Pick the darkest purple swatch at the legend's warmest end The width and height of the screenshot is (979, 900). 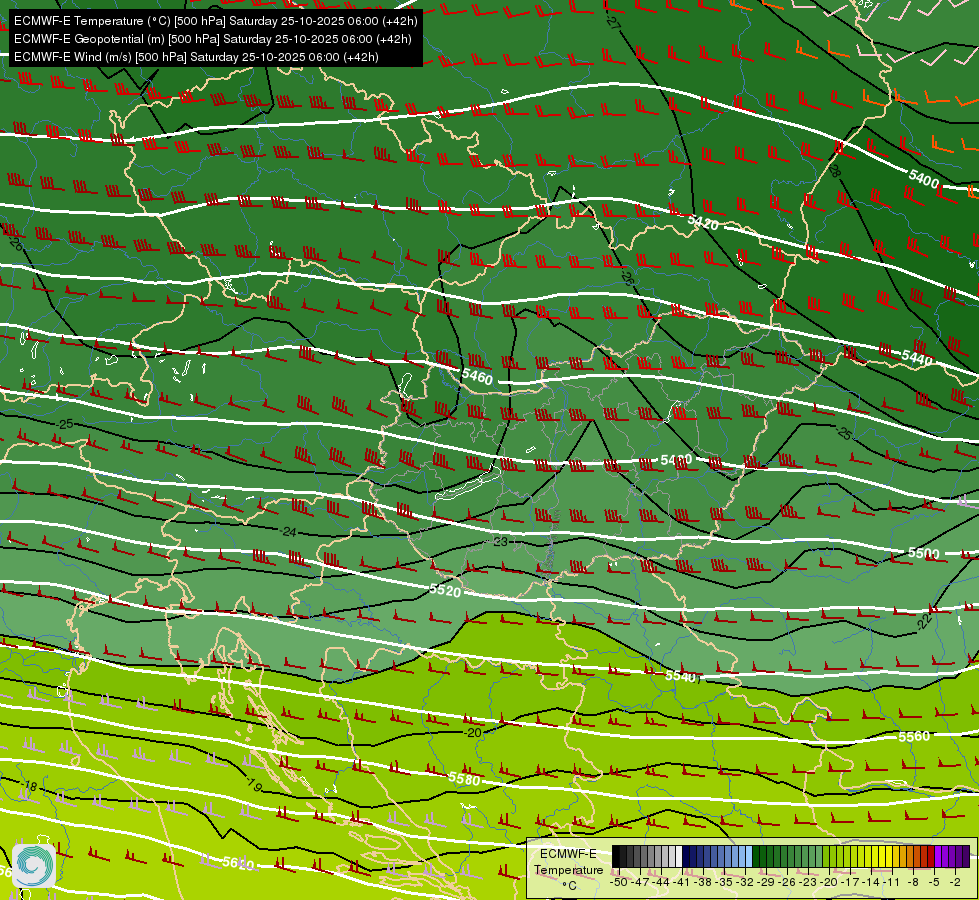967,856
